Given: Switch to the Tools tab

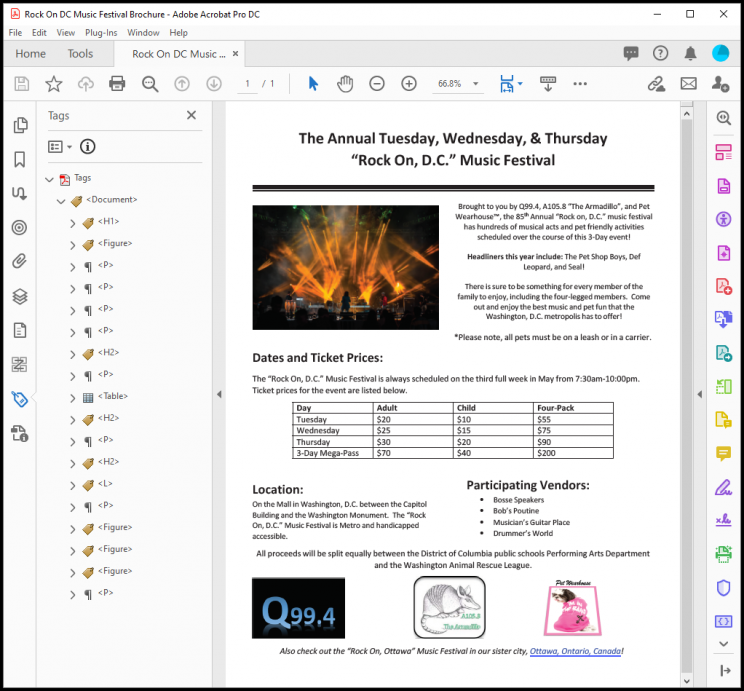Looking at the screenshot, I should 80,54.
